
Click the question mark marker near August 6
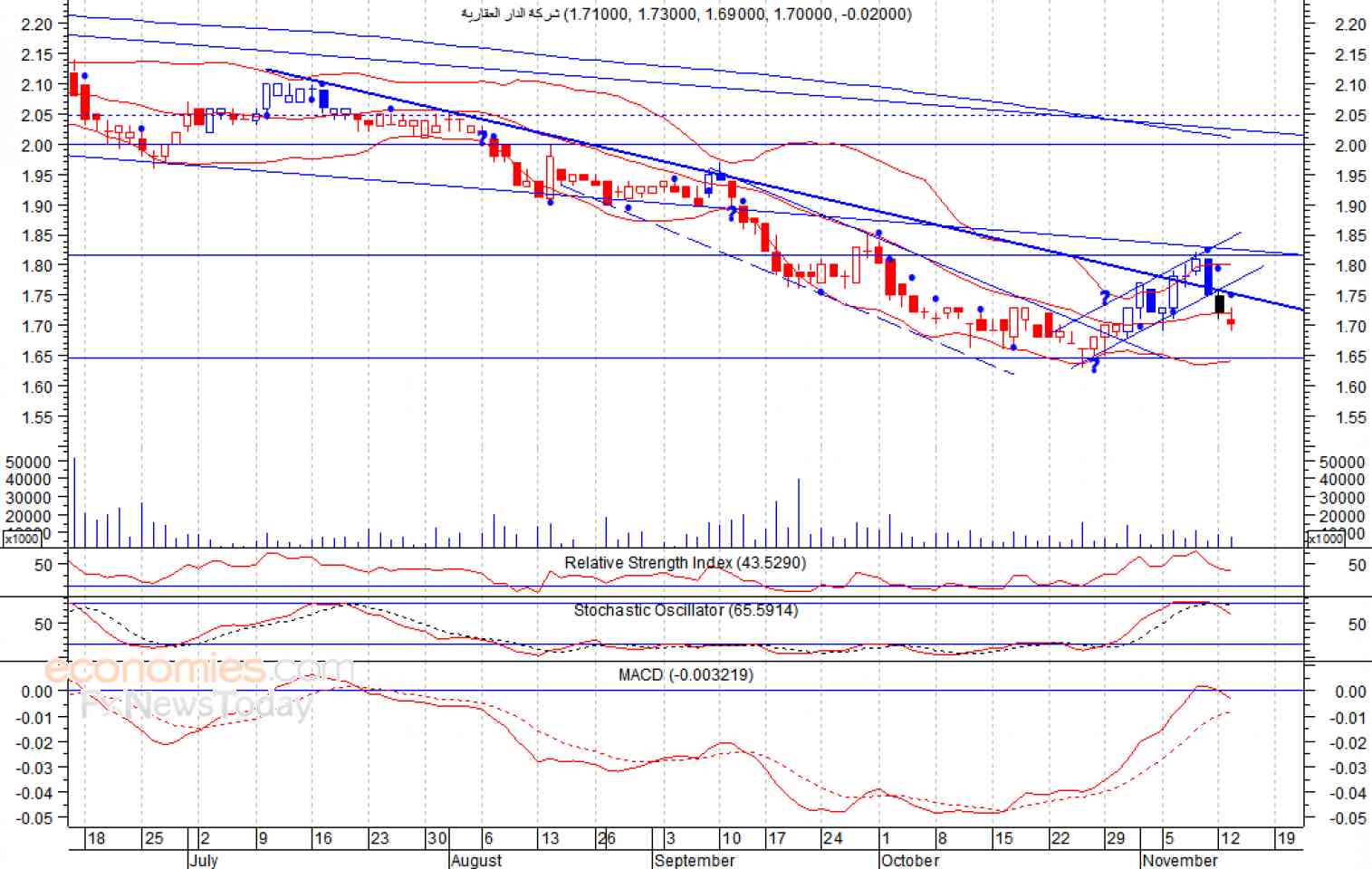(x=483, y=138)
